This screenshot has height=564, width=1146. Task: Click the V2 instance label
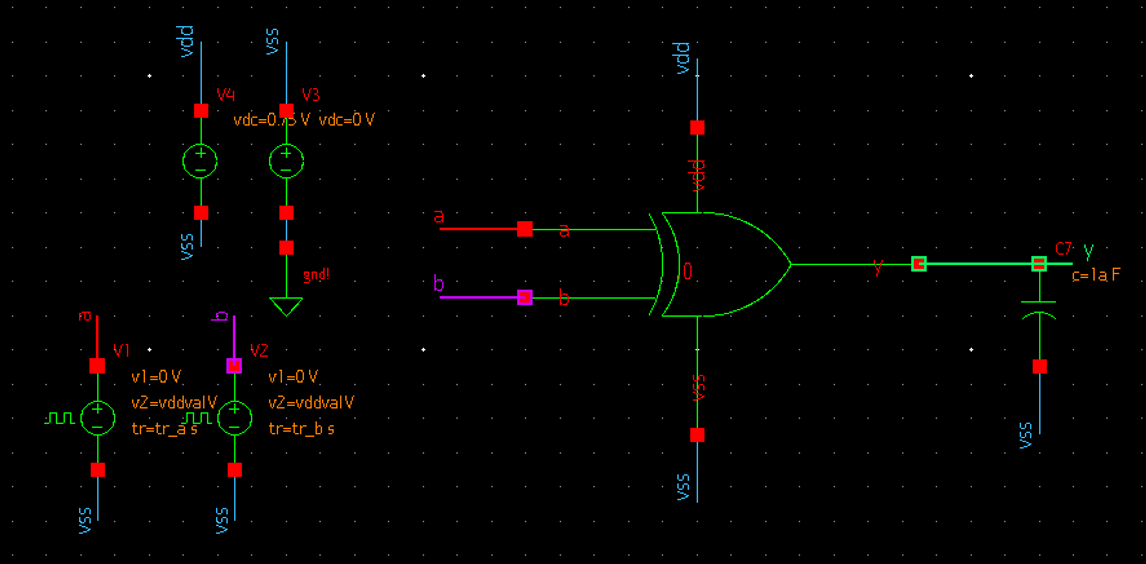tap(259, 351)
